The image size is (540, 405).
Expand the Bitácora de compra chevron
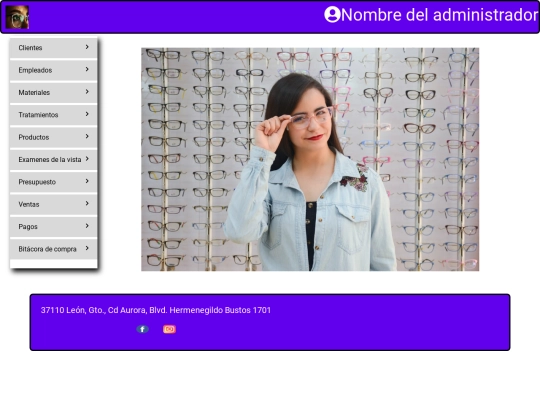(87, 248)
